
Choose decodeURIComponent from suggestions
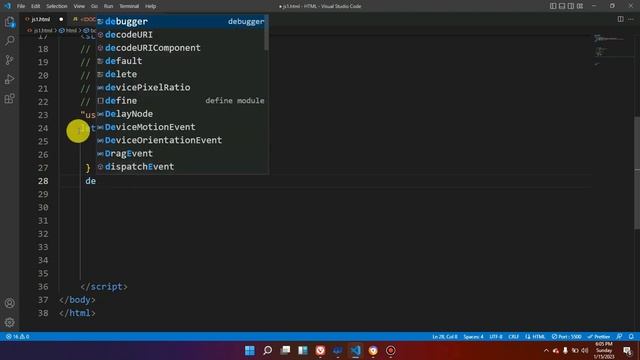point(181,48)
